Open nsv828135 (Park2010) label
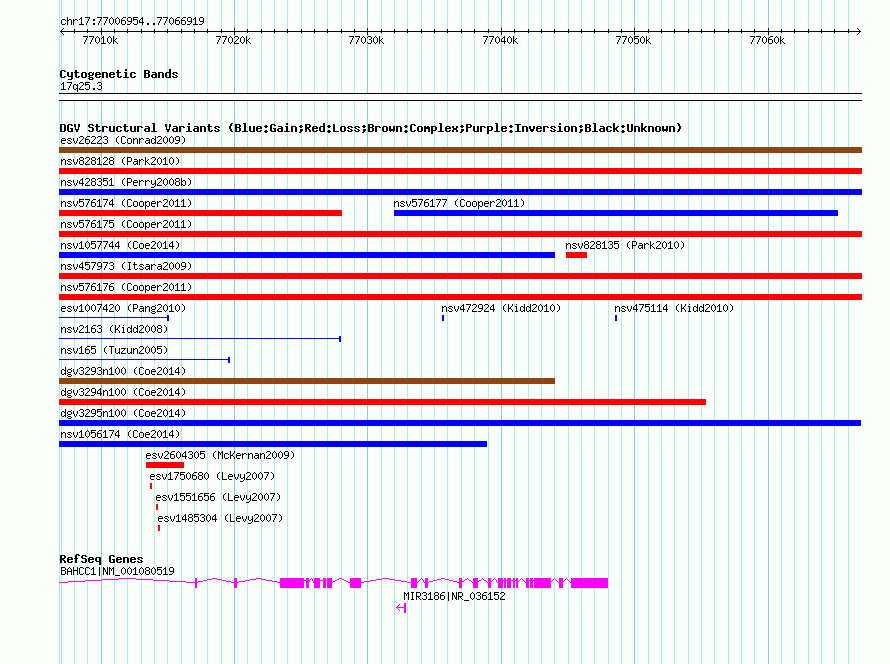 click(x=625, y=245)
